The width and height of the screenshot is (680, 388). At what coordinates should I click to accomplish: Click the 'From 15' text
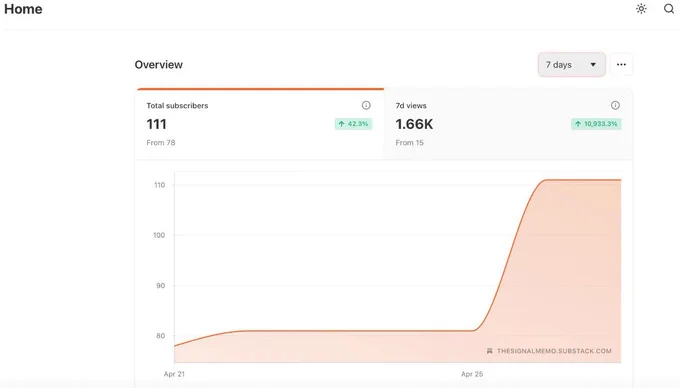tap(409, 143)
